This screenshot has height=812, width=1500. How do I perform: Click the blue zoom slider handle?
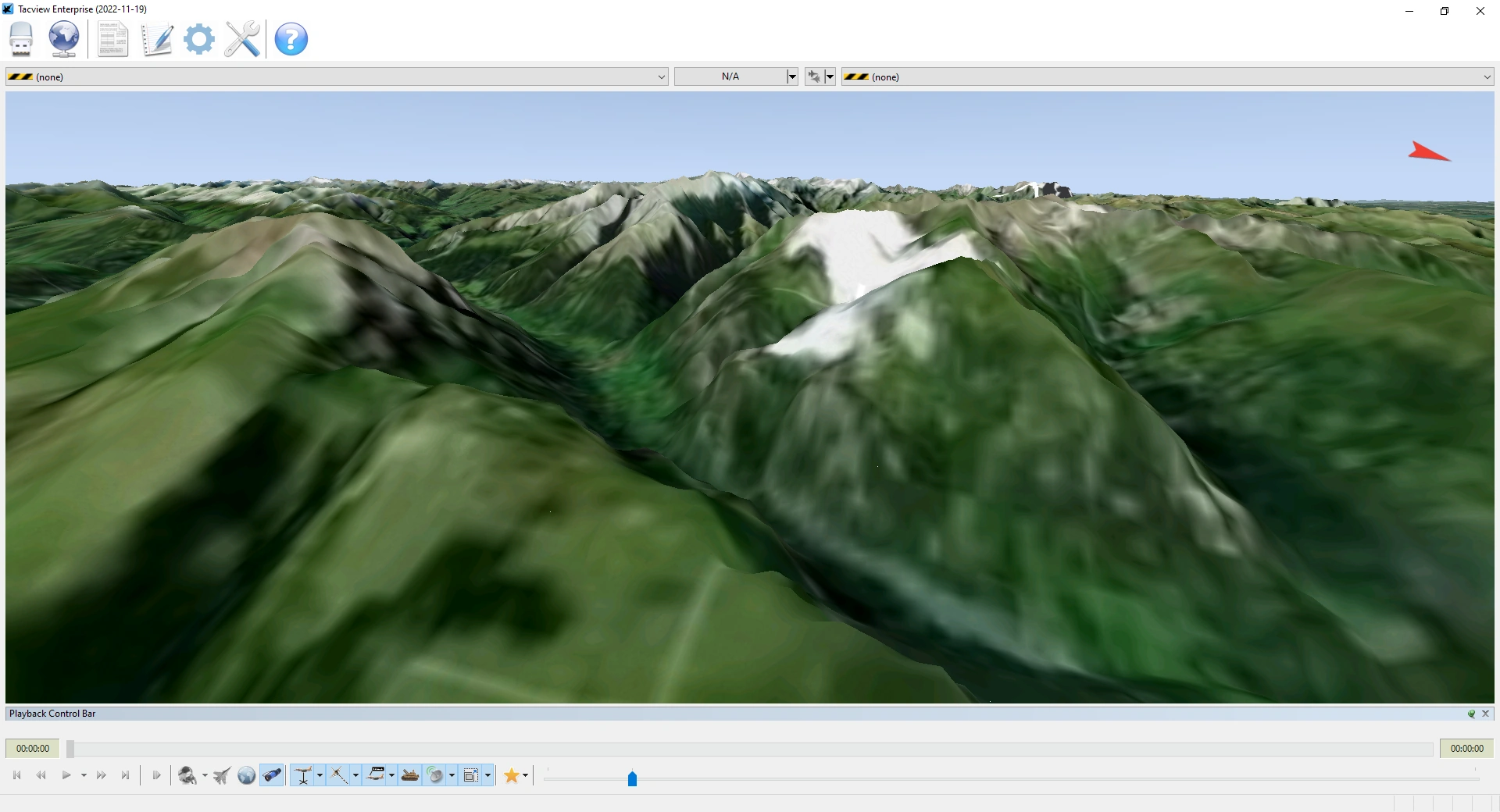(x=632, y=778)
